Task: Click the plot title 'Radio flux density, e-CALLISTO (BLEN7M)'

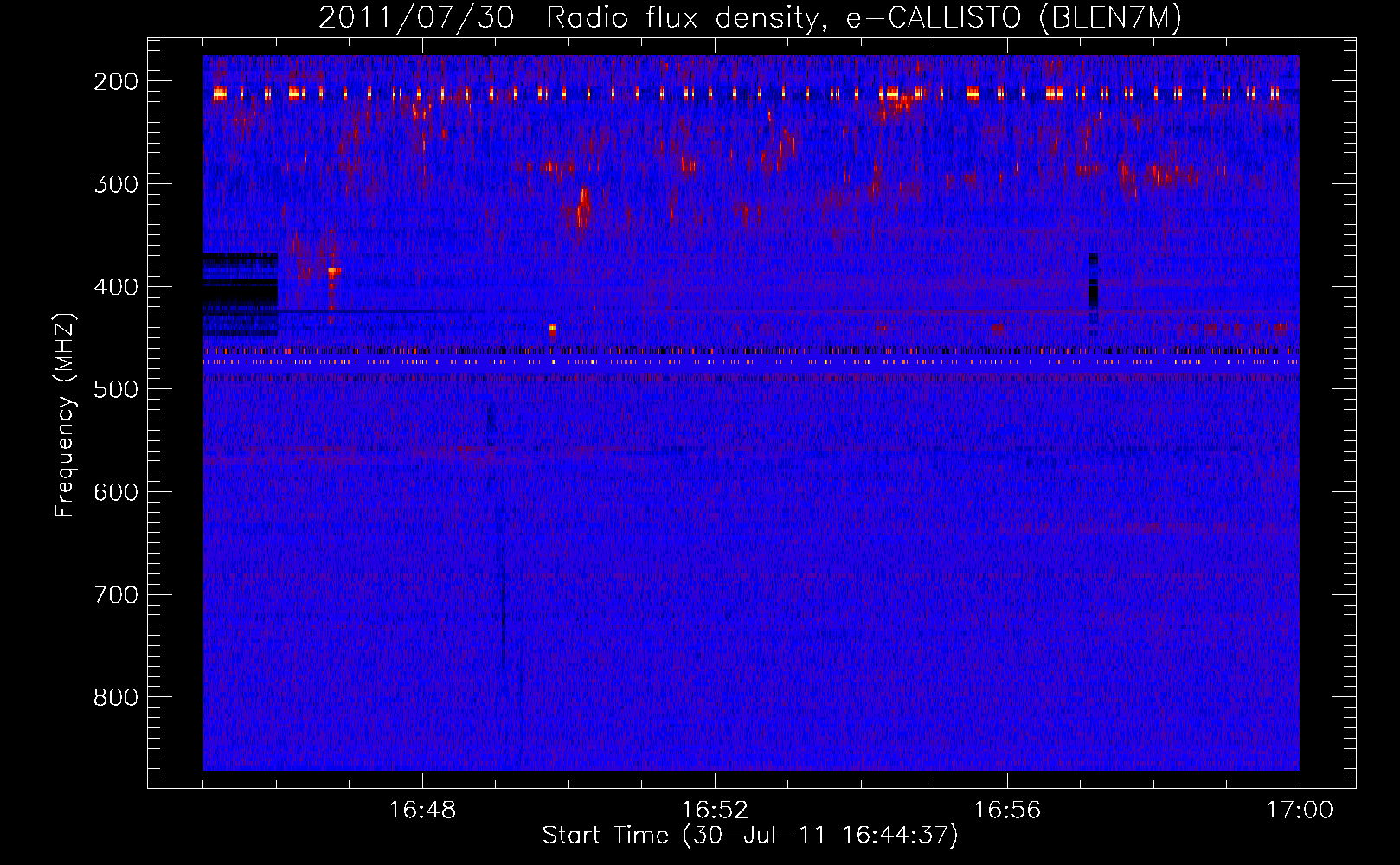Action: point(864,17)
